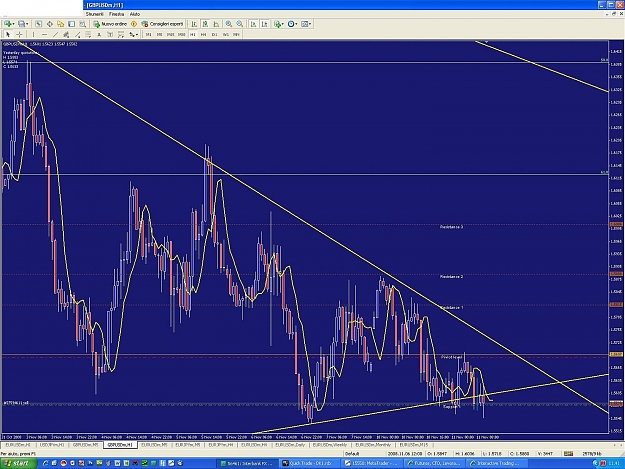Screen dimensions: 625x469
Task: Select the Crosshair tool
Action: (x=19, y=34)
